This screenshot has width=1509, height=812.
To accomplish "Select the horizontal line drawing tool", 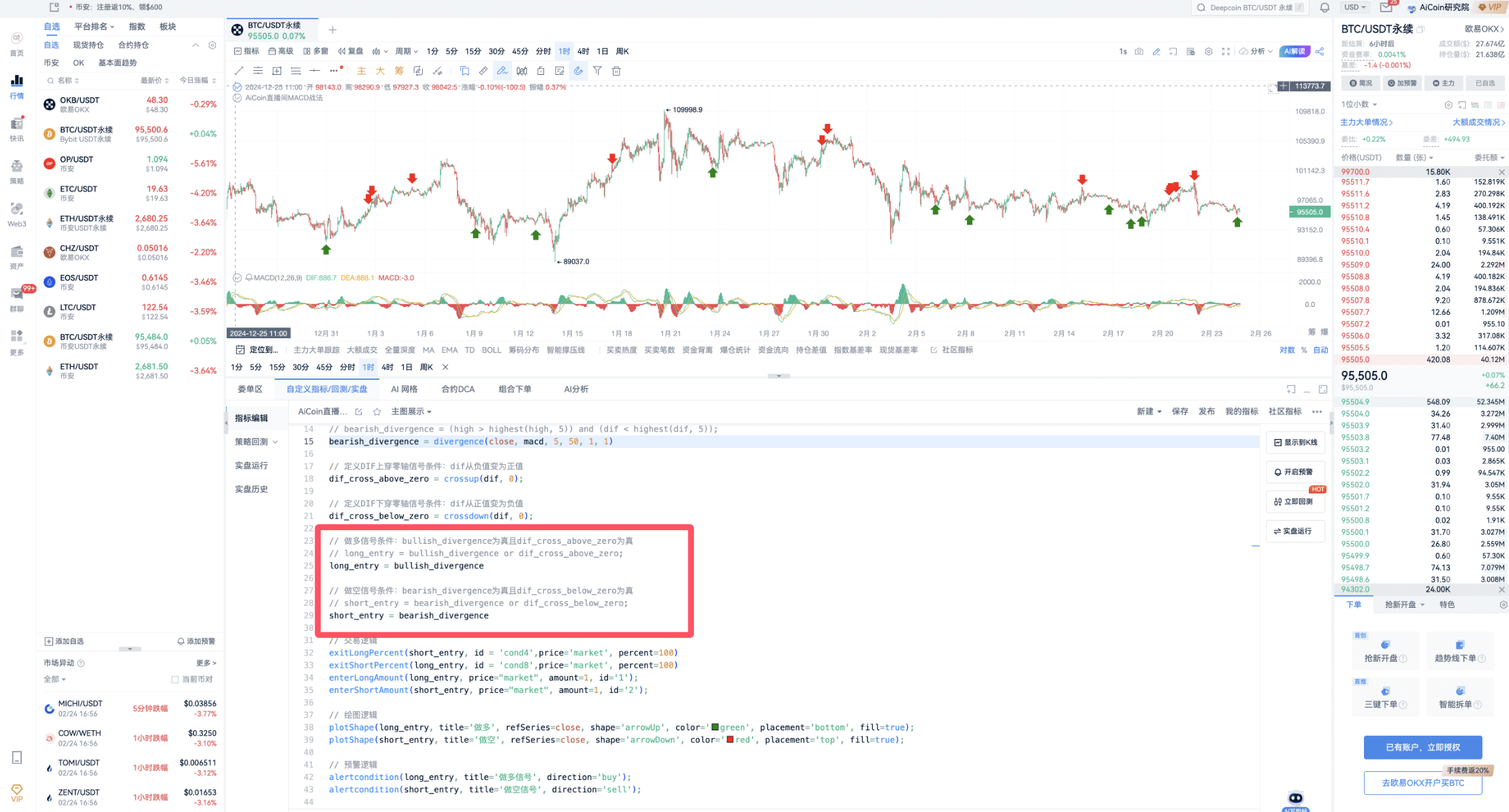I will point(315,71).
